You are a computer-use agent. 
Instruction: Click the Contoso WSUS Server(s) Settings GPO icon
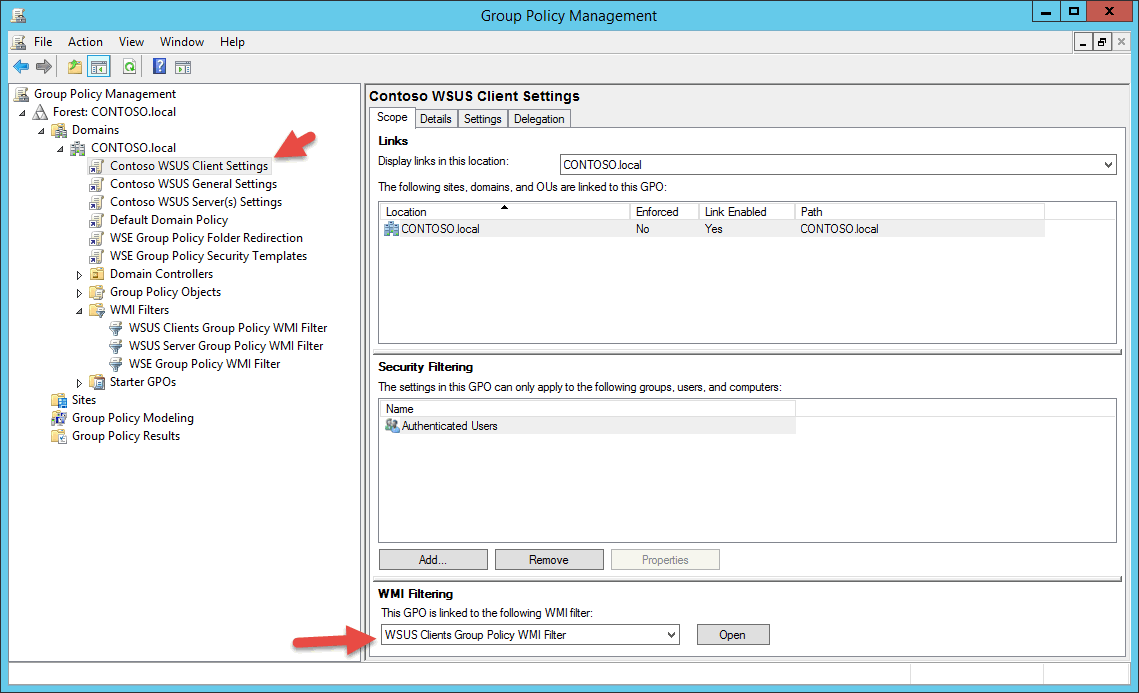point(97,202)
